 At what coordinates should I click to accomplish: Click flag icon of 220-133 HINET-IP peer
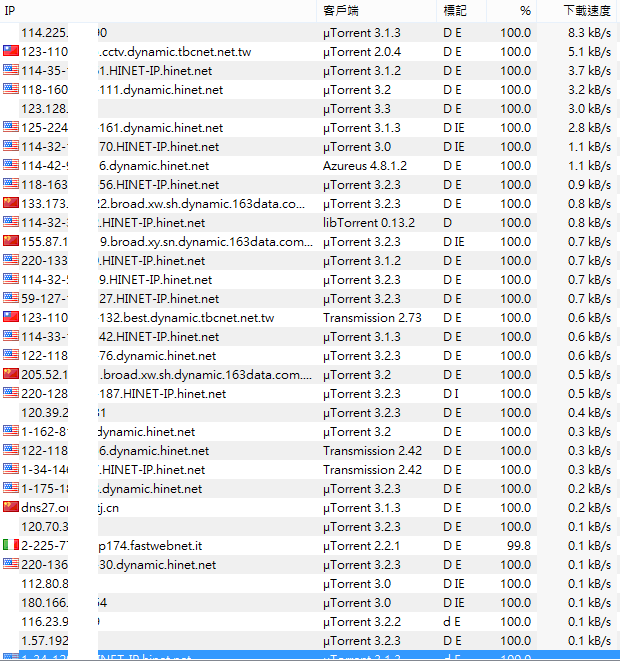11,260
